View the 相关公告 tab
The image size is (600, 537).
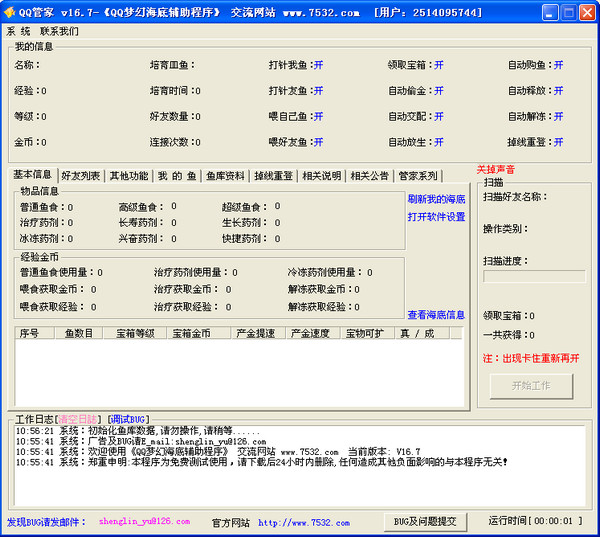[x=370, y=176]
